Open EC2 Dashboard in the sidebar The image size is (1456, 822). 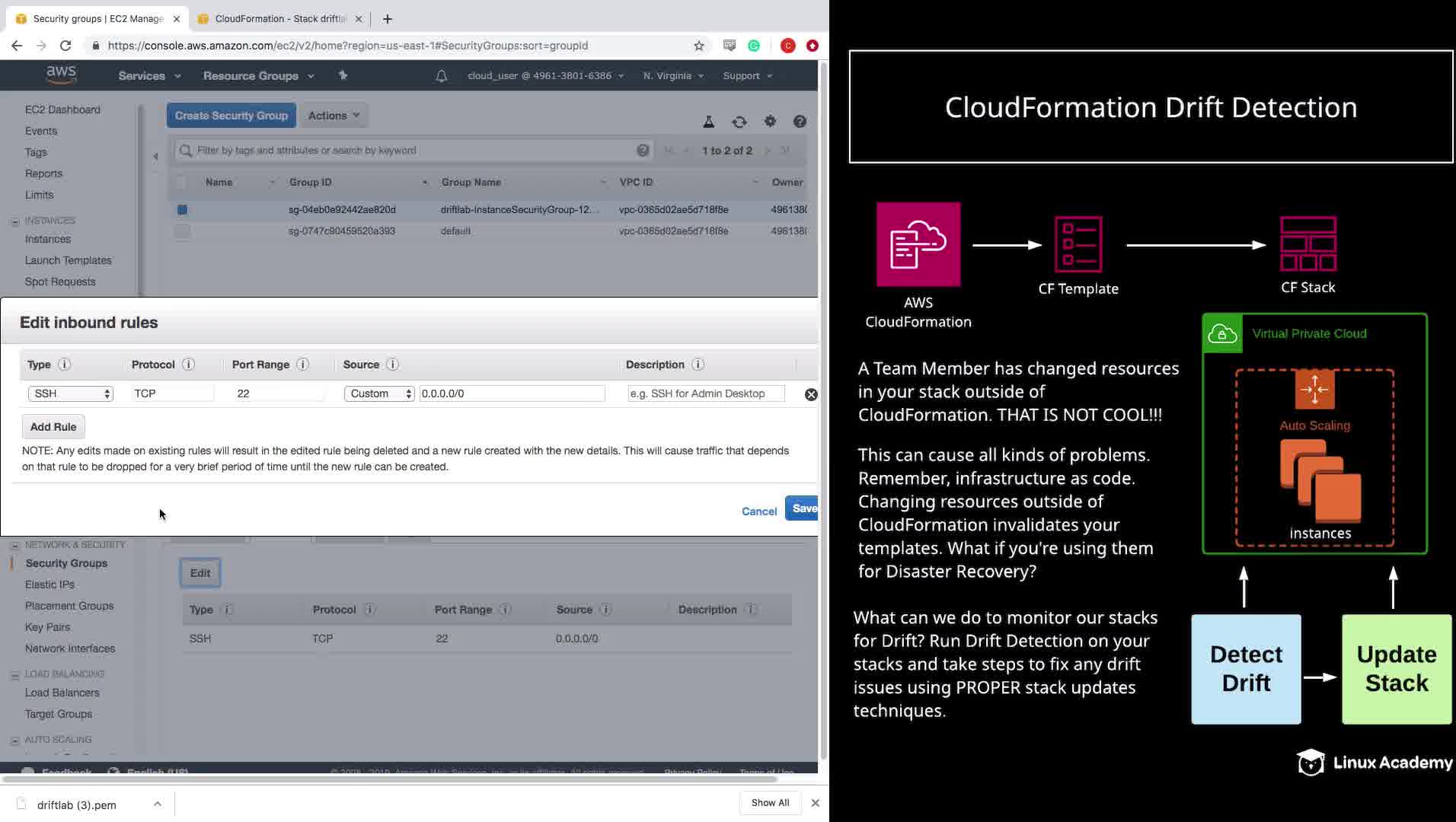tap(62, 110)
